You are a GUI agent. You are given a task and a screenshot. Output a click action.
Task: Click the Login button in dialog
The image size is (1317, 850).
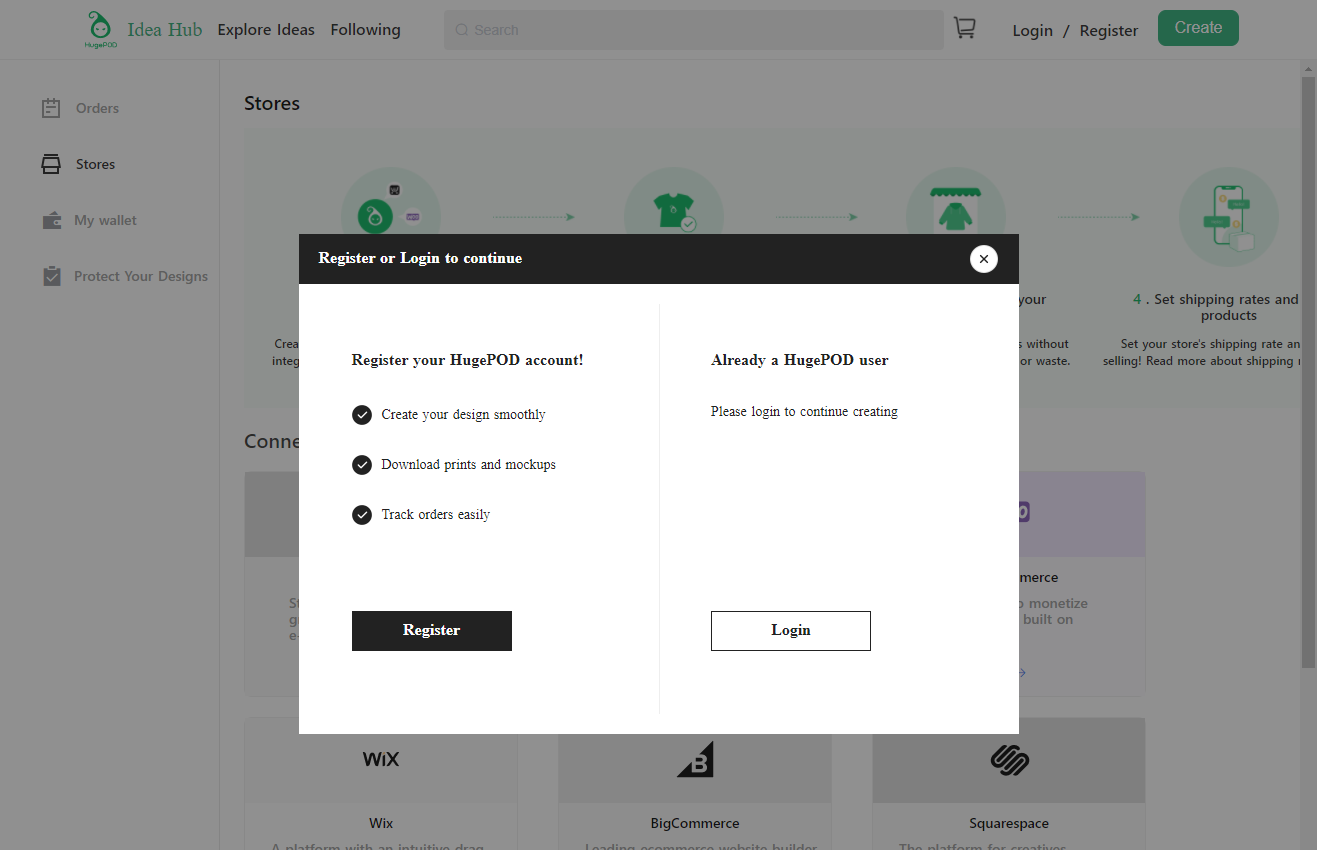pos(791,631)
